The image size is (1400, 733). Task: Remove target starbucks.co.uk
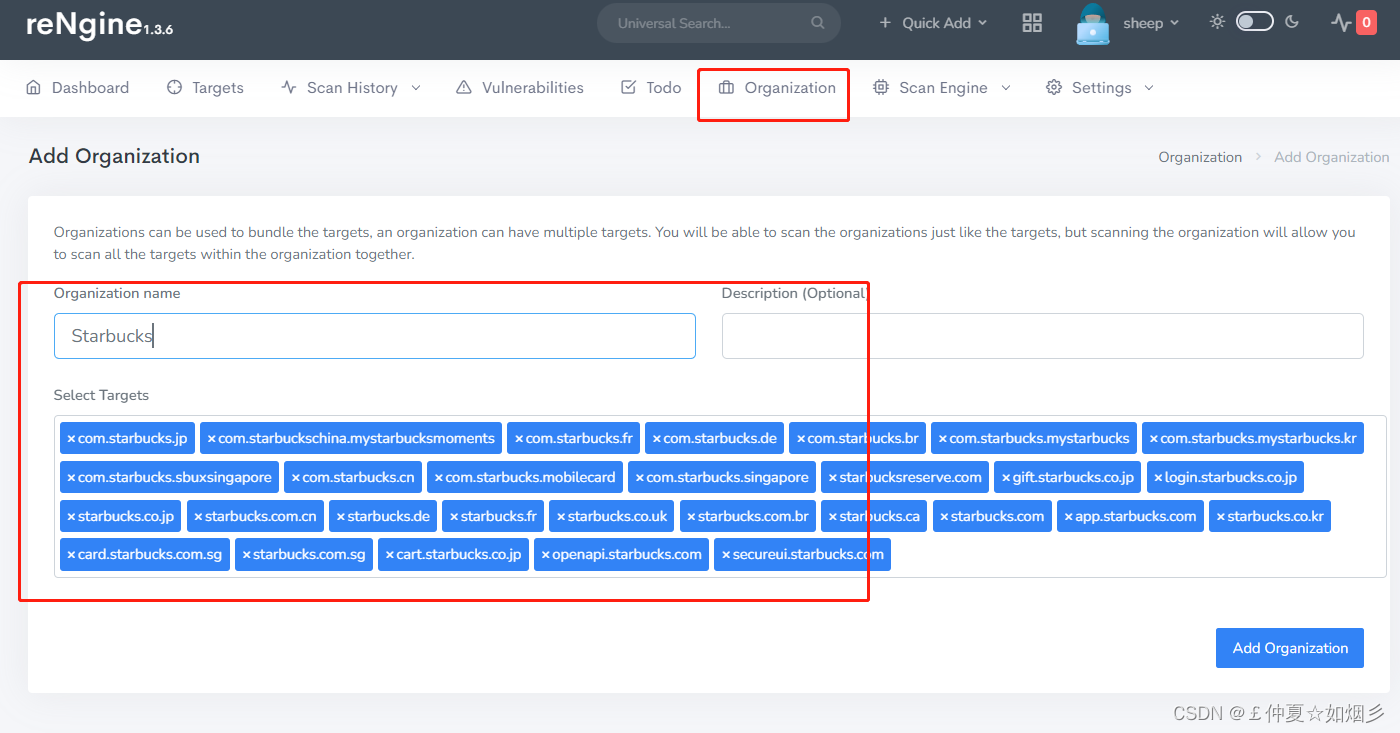561,516
